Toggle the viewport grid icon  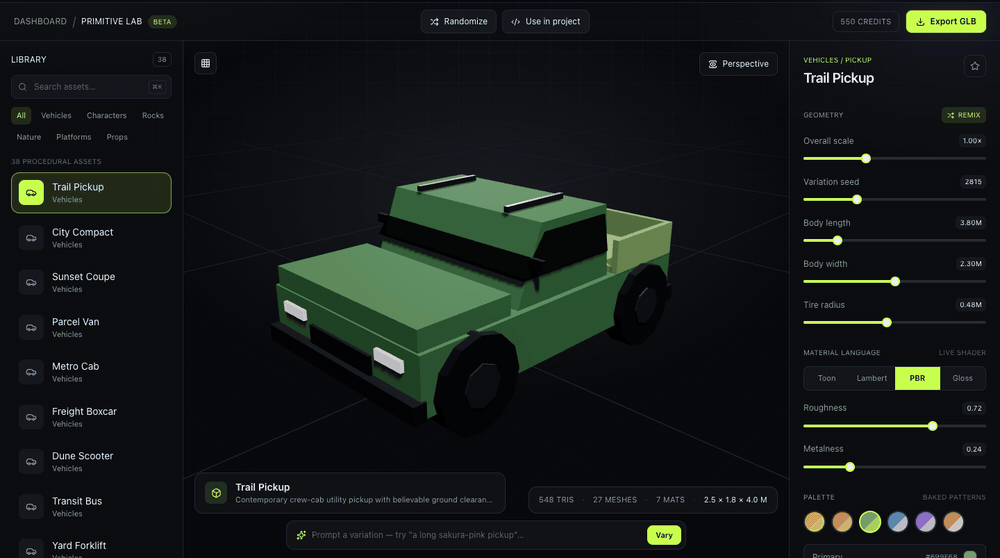click(x=205, y=63)
